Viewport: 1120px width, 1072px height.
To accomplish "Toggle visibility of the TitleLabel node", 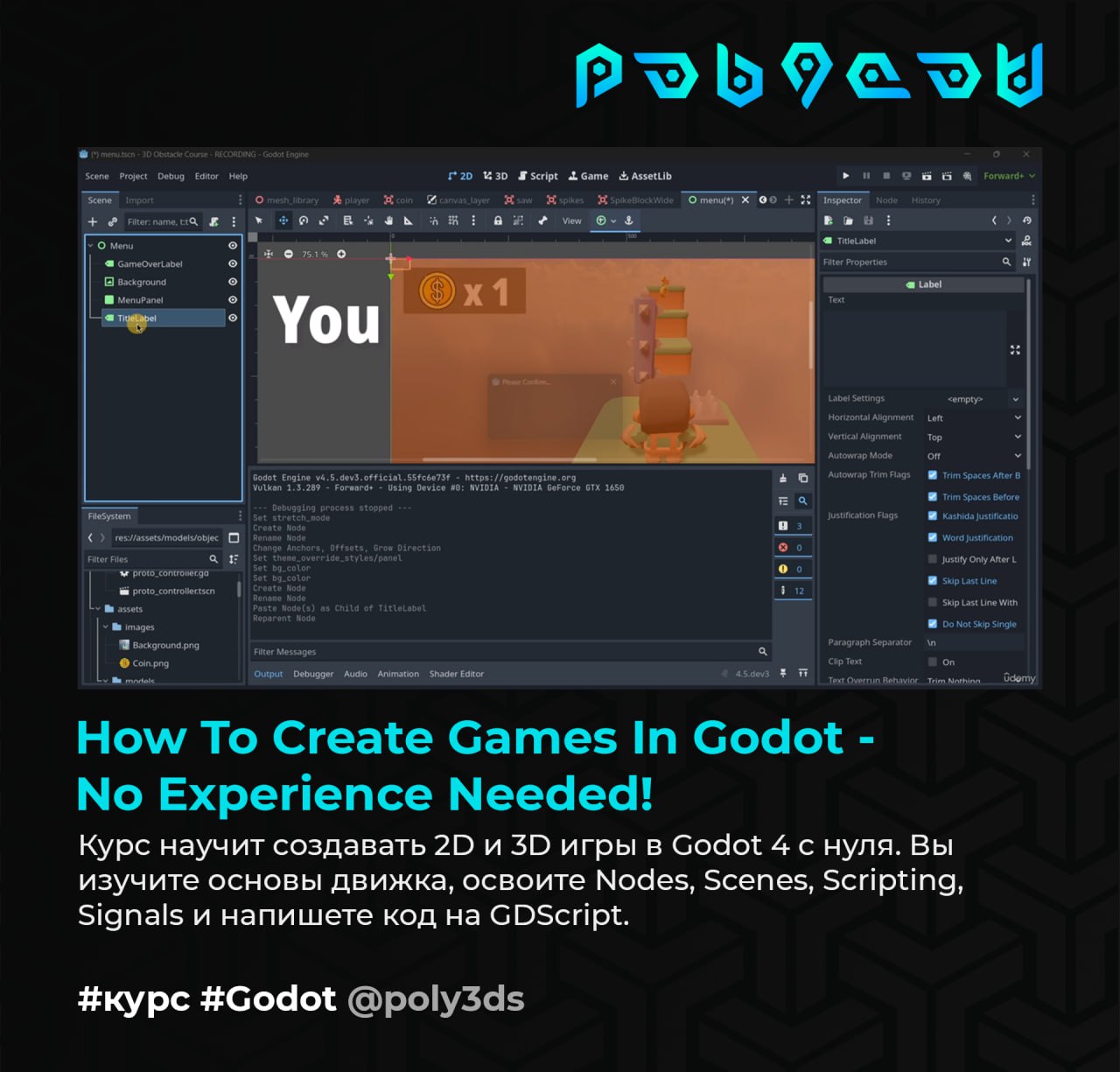I will click(x=233, y=318).
